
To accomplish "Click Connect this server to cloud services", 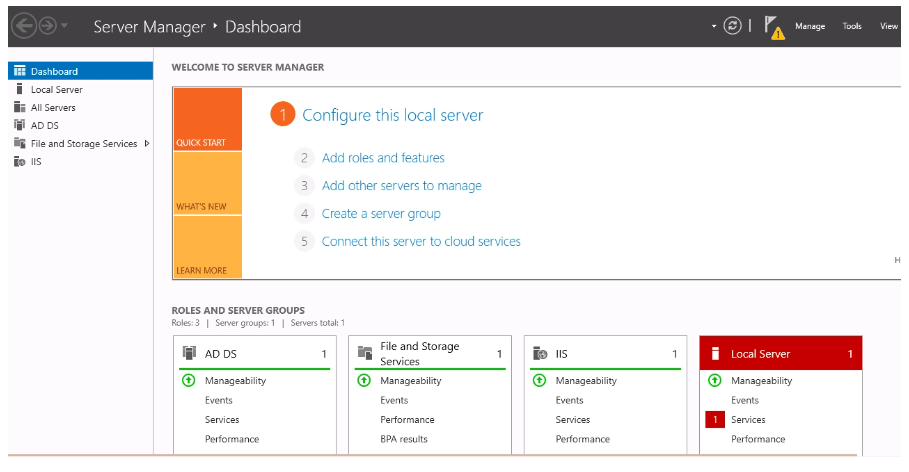I will point(421,241).
